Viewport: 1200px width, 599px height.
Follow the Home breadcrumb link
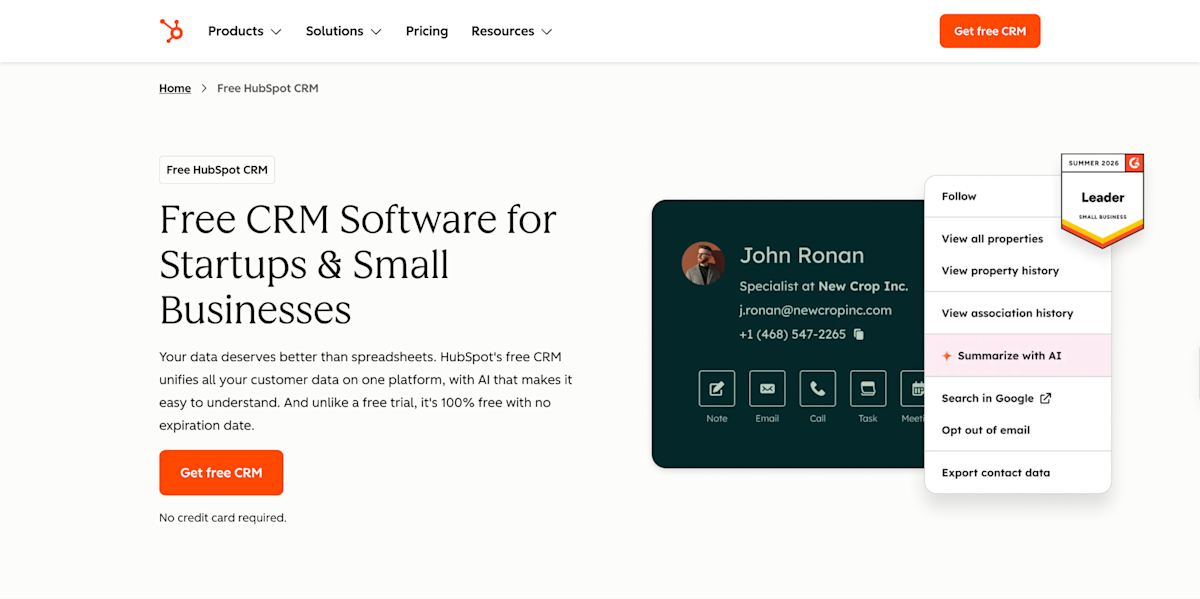[175, 88]
